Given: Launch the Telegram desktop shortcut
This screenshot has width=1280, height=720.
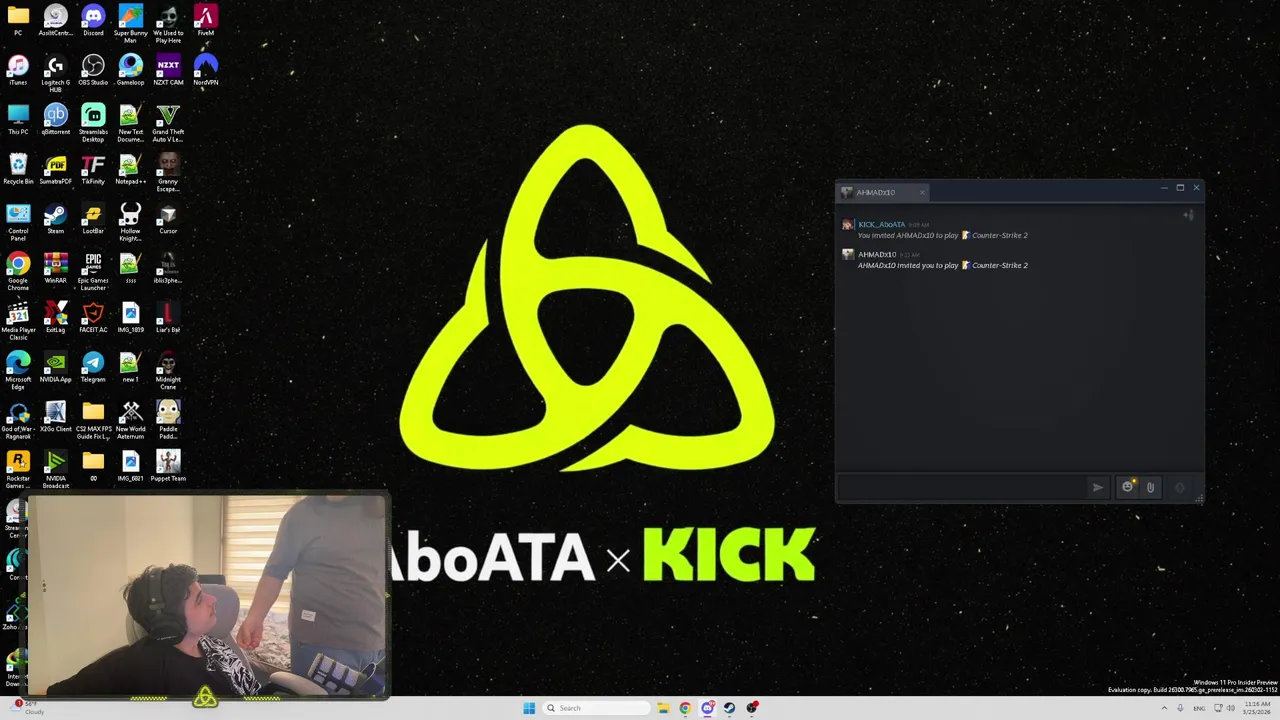Looking at the screenshot, I should [x=93, y=366].
